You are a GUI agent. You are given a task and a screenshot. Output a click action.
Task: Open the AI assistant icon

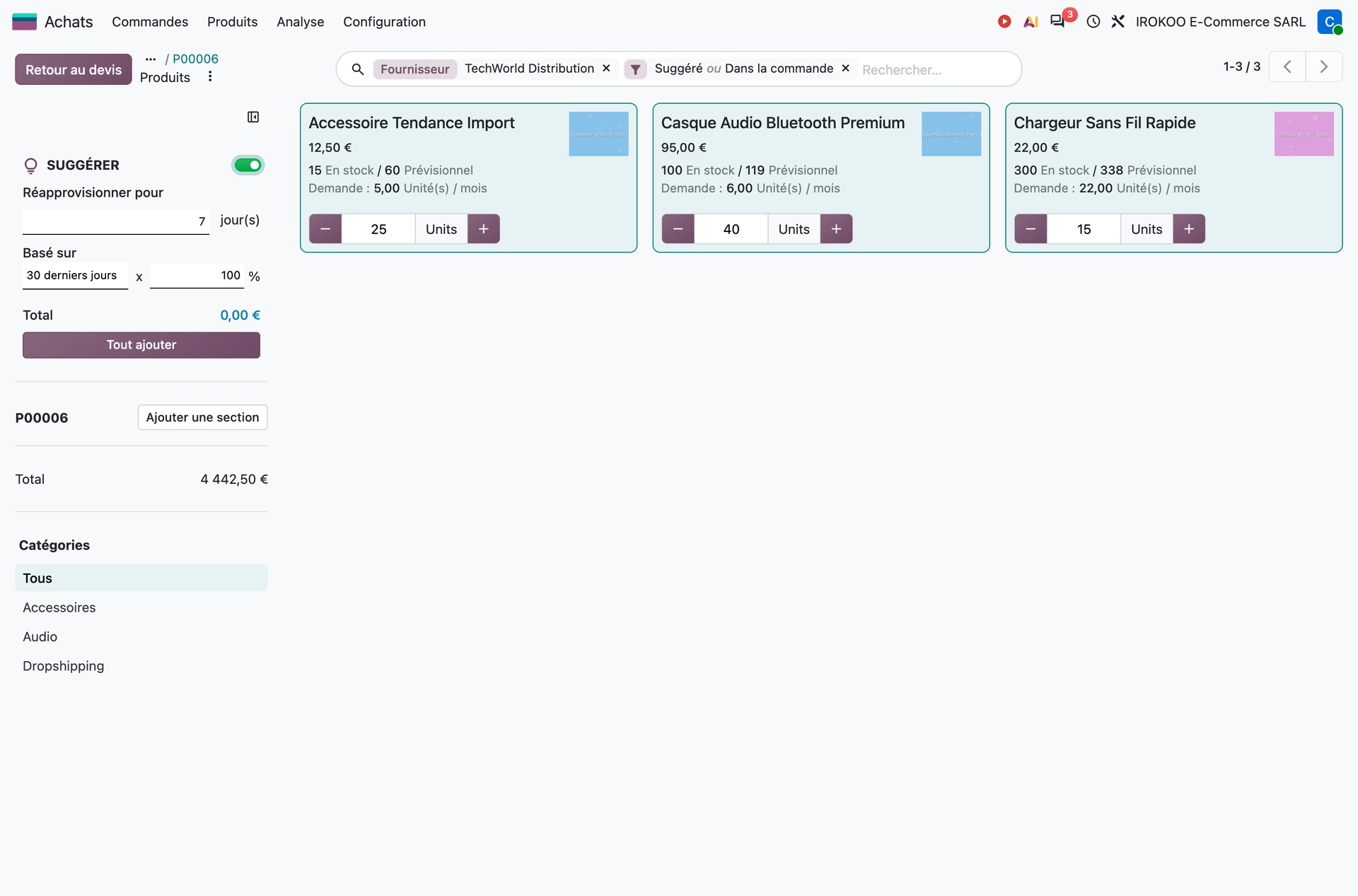(1031, 21)
